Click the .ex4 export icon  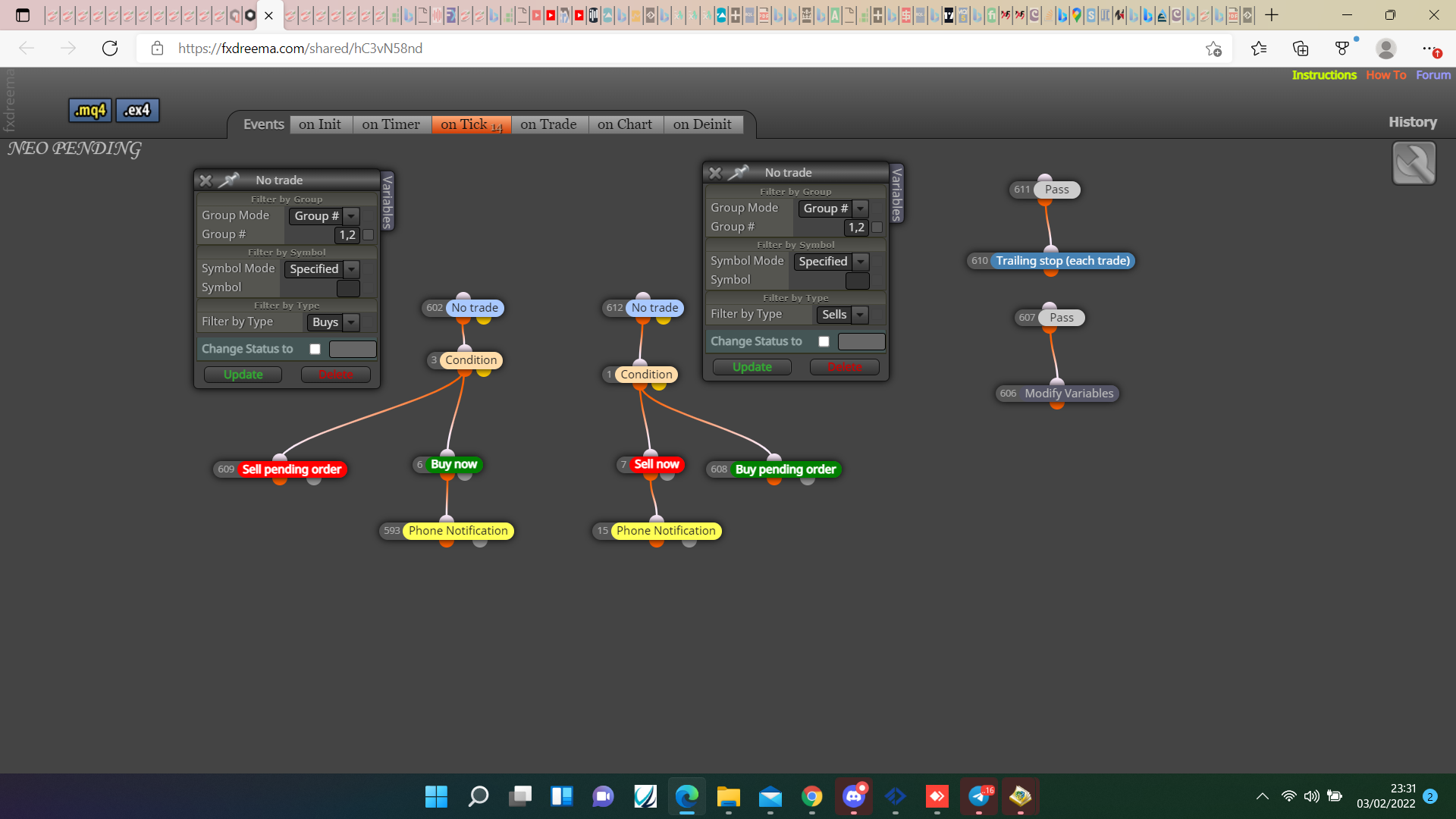(x=137, y=111)
